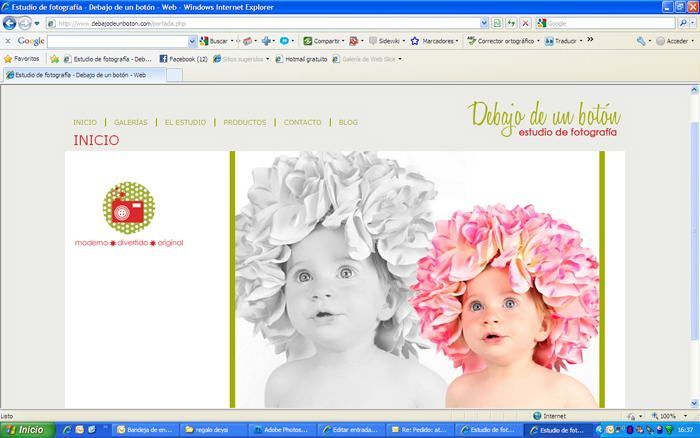700x438 pixels.
Task: Go back with the browser Back arrow
Action: 9,23
